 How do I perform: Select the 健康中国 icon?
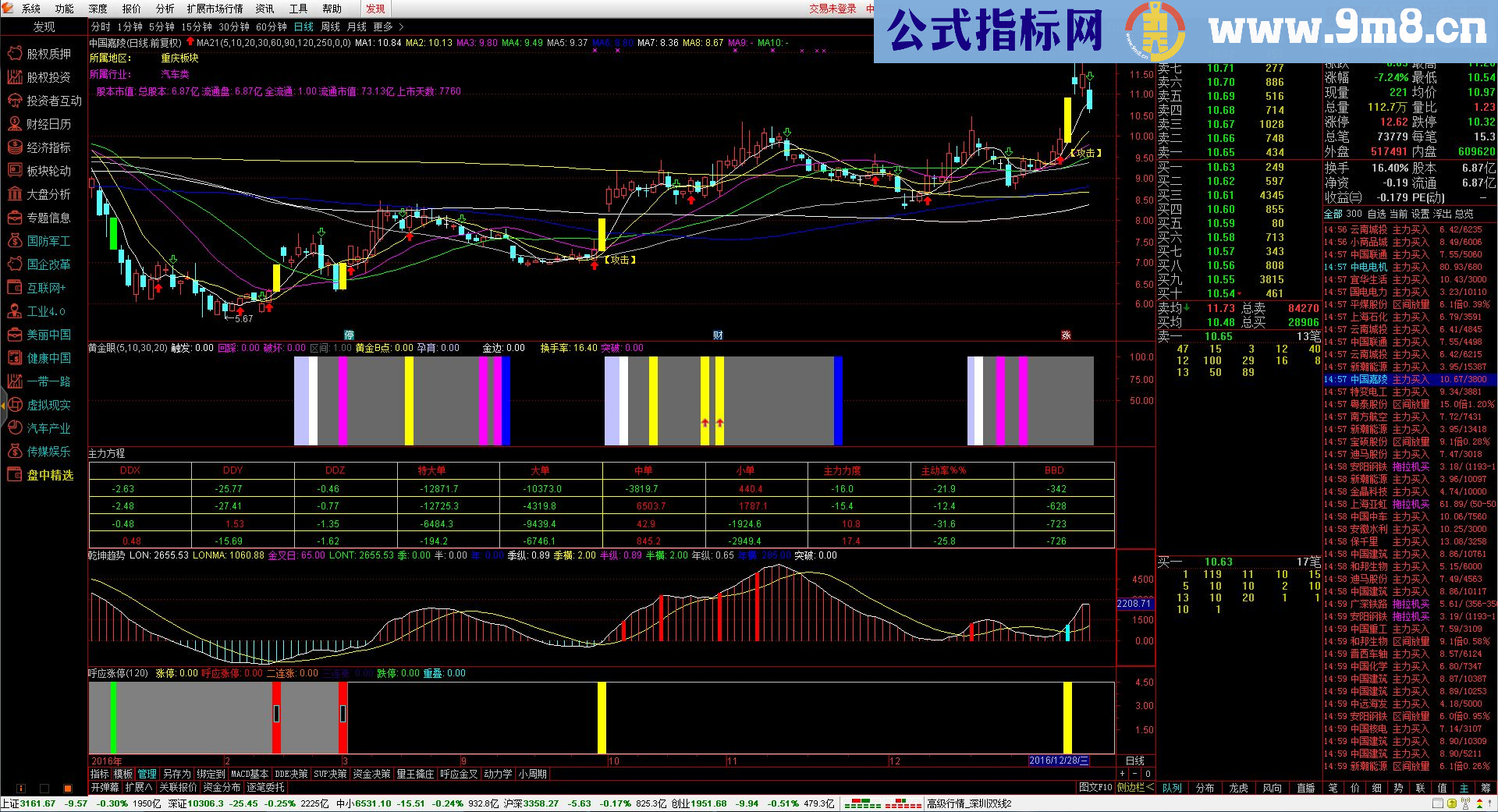14,357
